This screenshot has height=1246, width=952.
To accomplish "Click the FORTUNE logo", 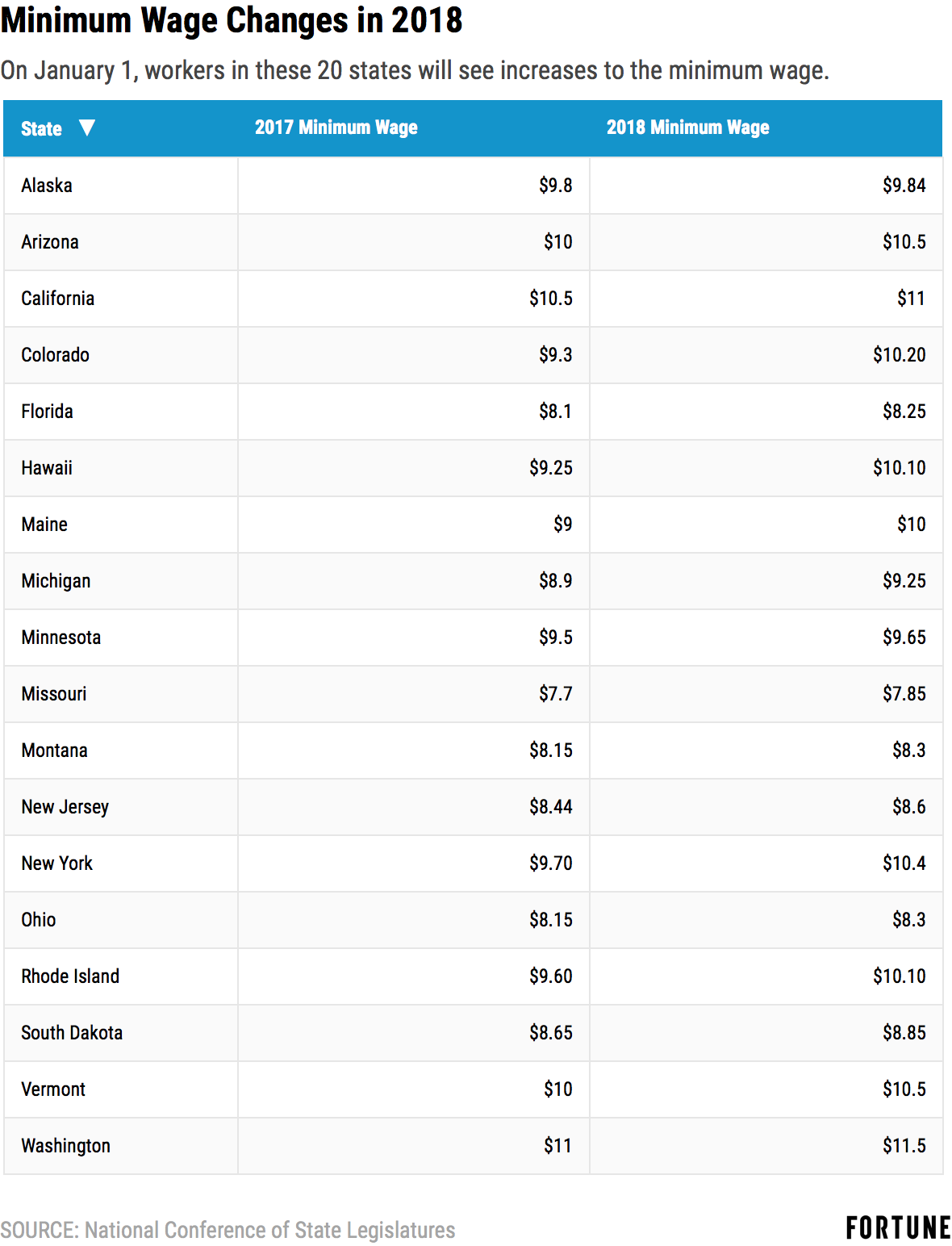I will coord(898,1228).
